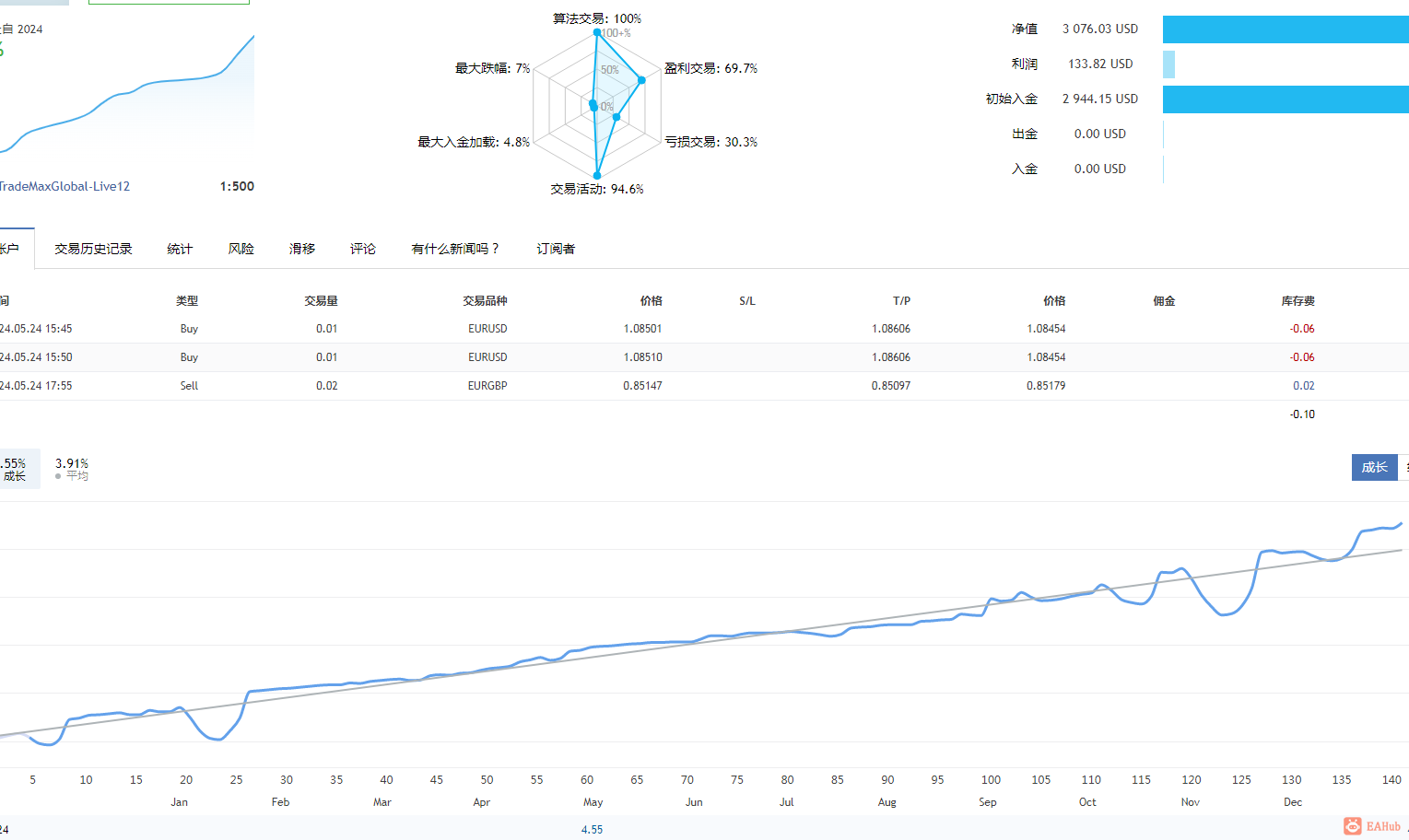Click the radar data point for 盈利交易
1409x840 pixels.
coord(642,80)
